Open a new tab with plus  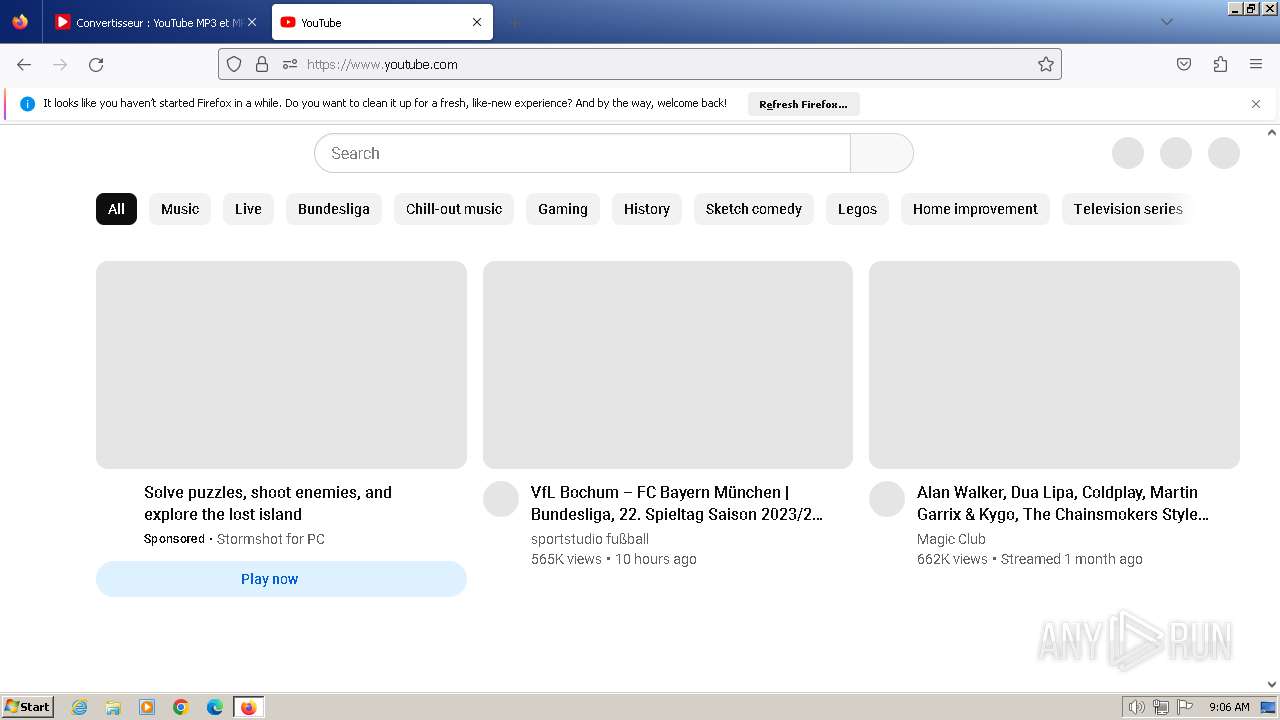(x=514, y=22)
